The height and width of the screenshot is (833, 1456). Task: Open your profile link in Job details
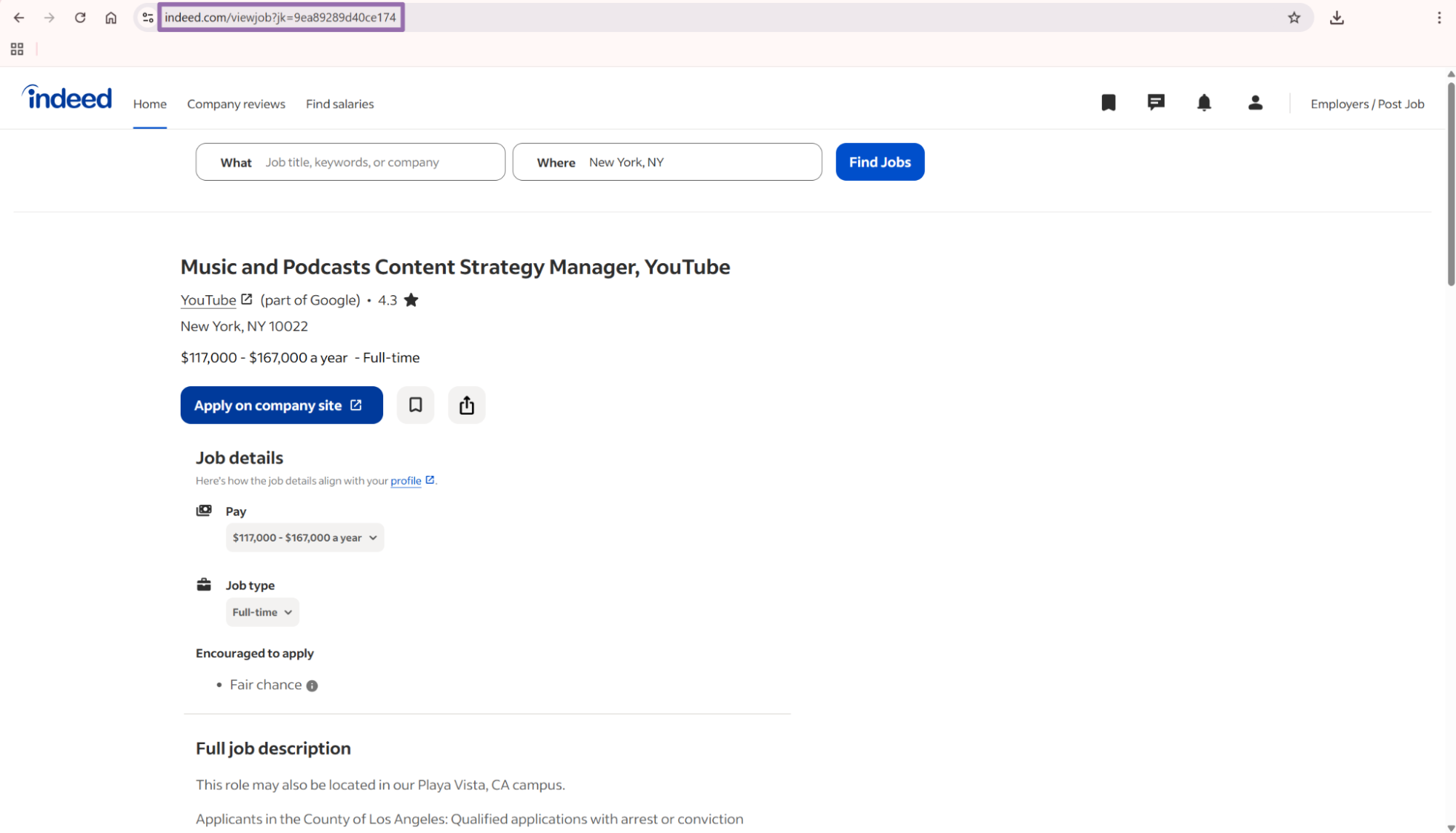click(x=406, y=481)
